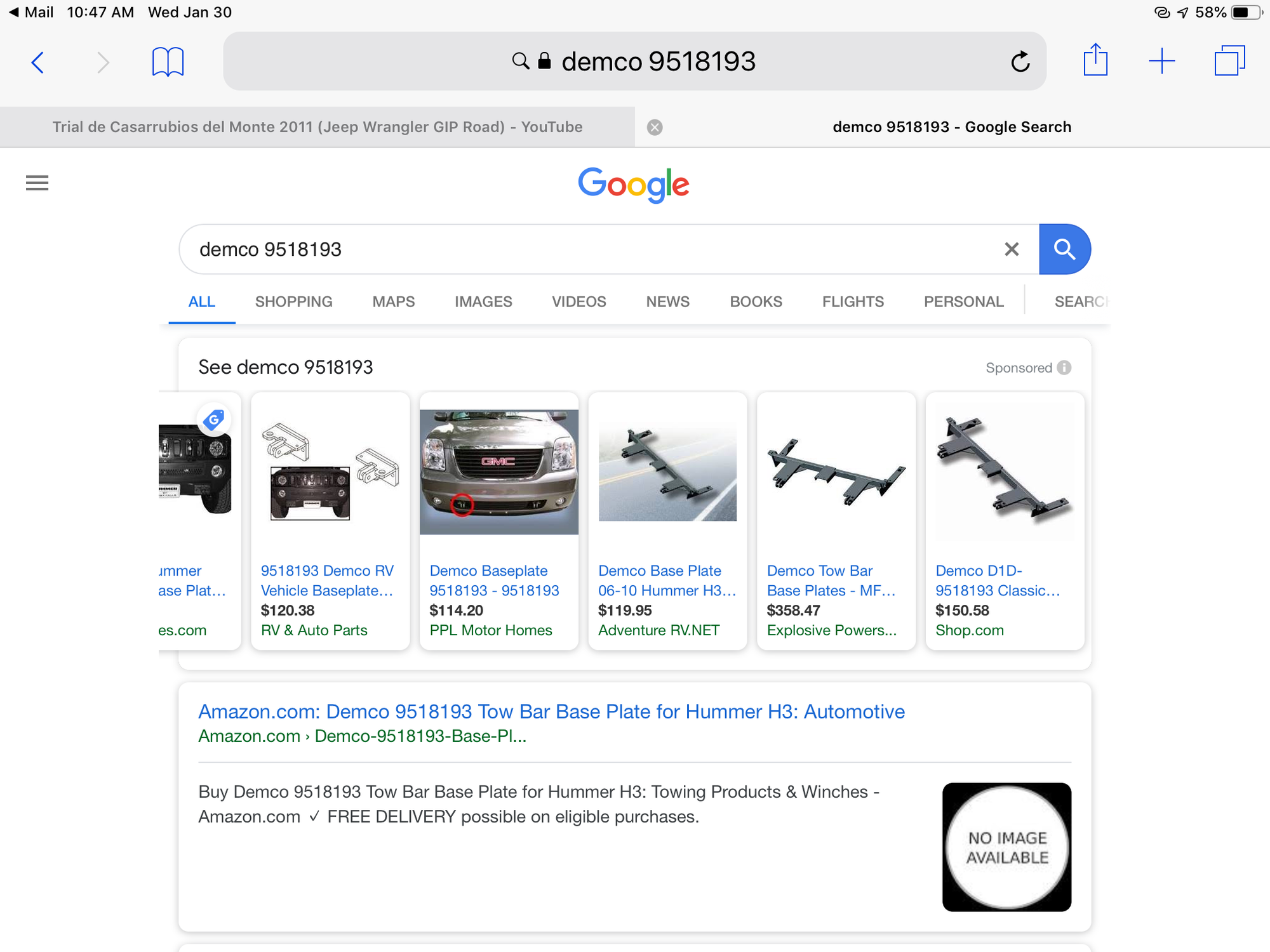Clear search text with X icon
The image size is (1270, 952).
point(1012,249)
